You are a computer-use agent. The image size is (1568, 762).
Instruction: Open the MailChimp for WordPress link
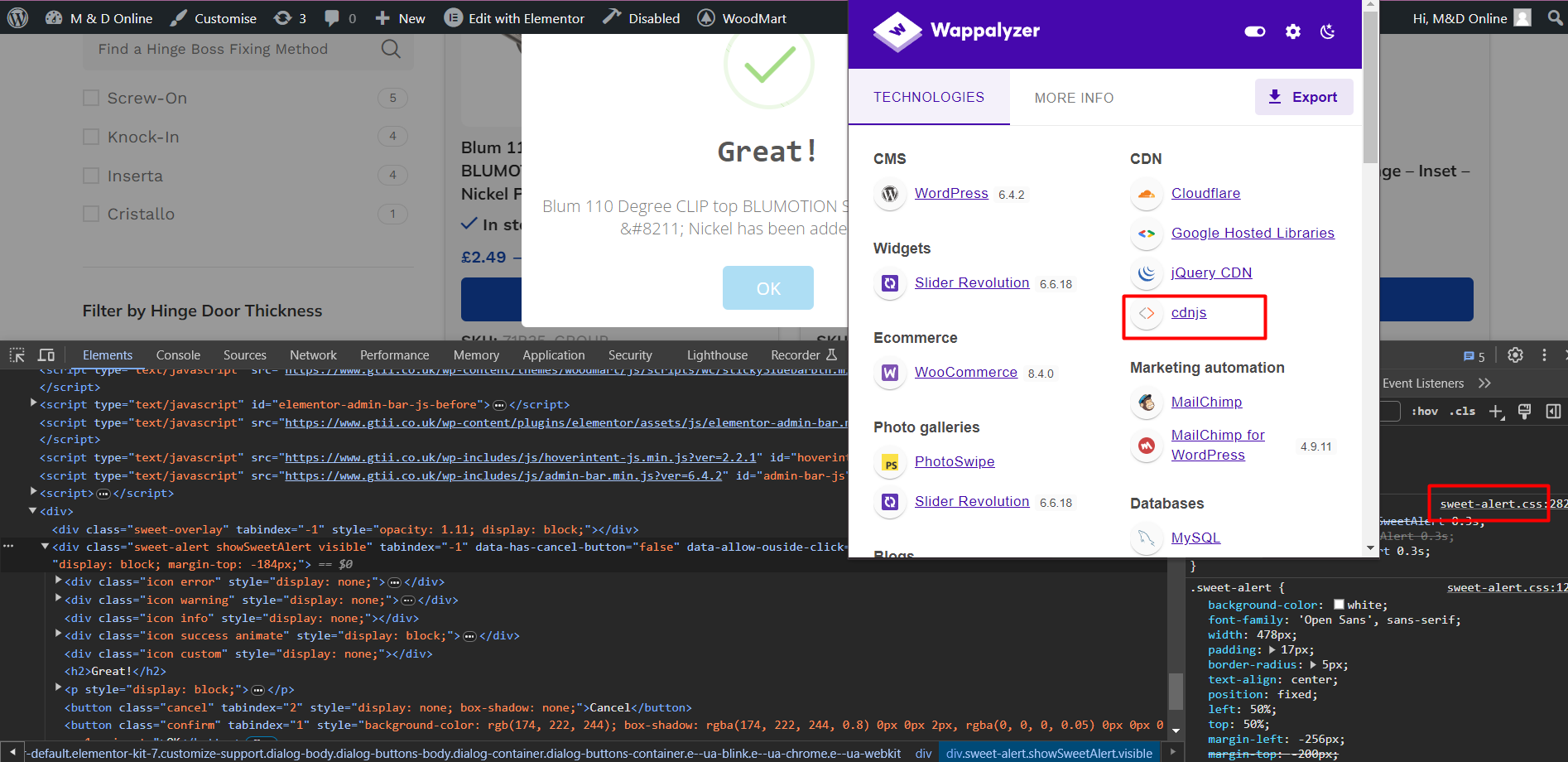1218,445
